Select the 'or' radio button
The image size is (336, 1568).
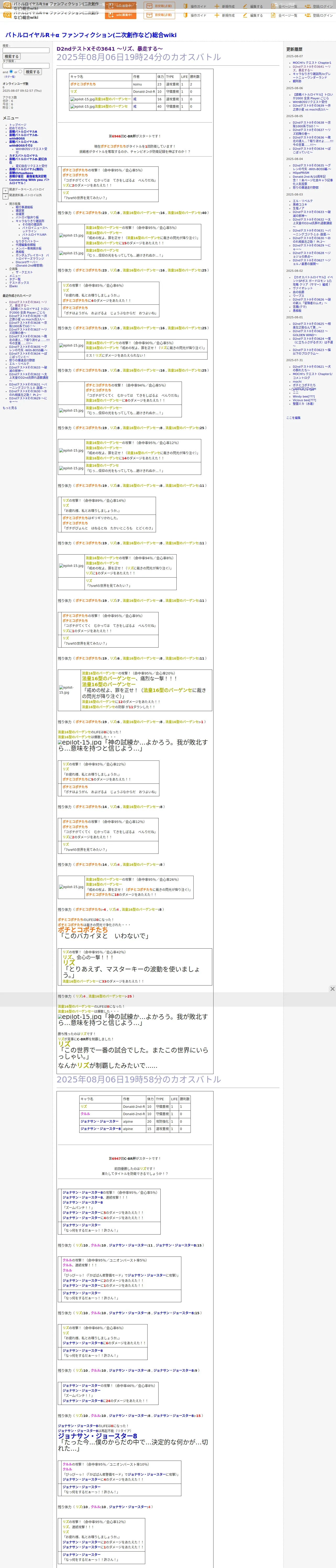coord(20,72)
